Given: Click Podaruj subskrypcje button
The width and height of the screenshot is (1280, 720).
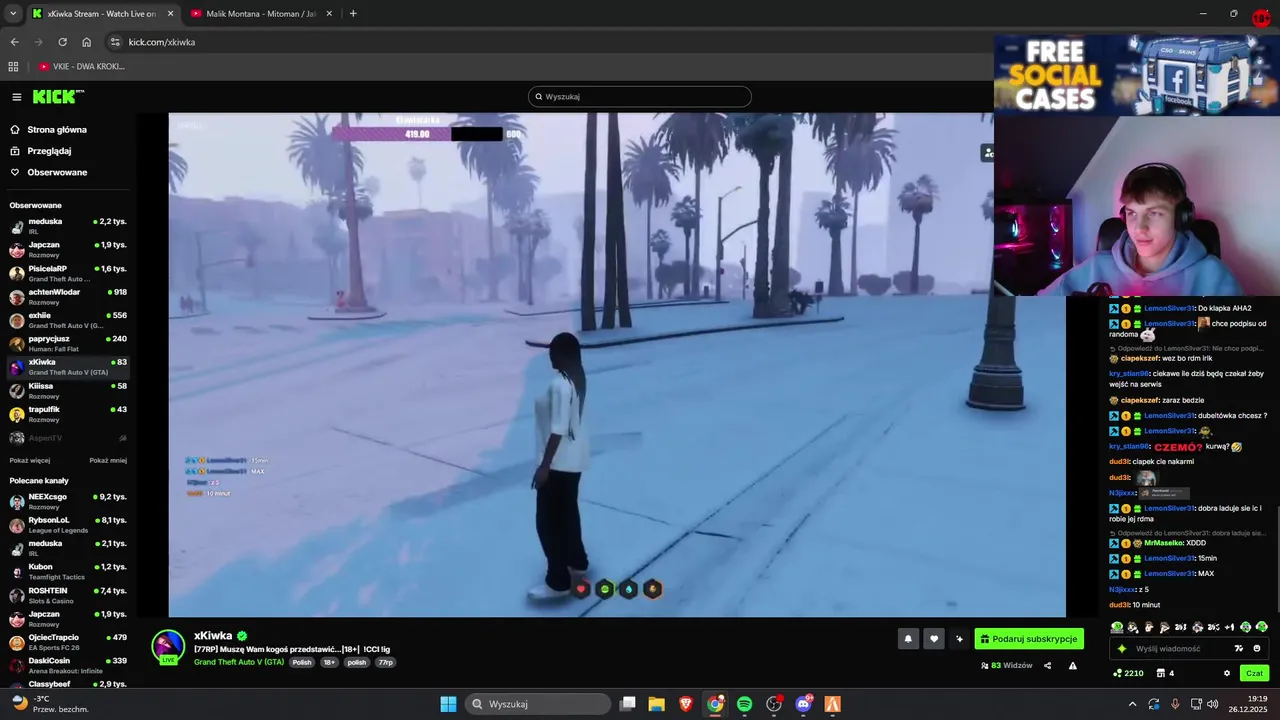Looking at the screenshot, I should pyautogui.click(x=1029, y=639).
